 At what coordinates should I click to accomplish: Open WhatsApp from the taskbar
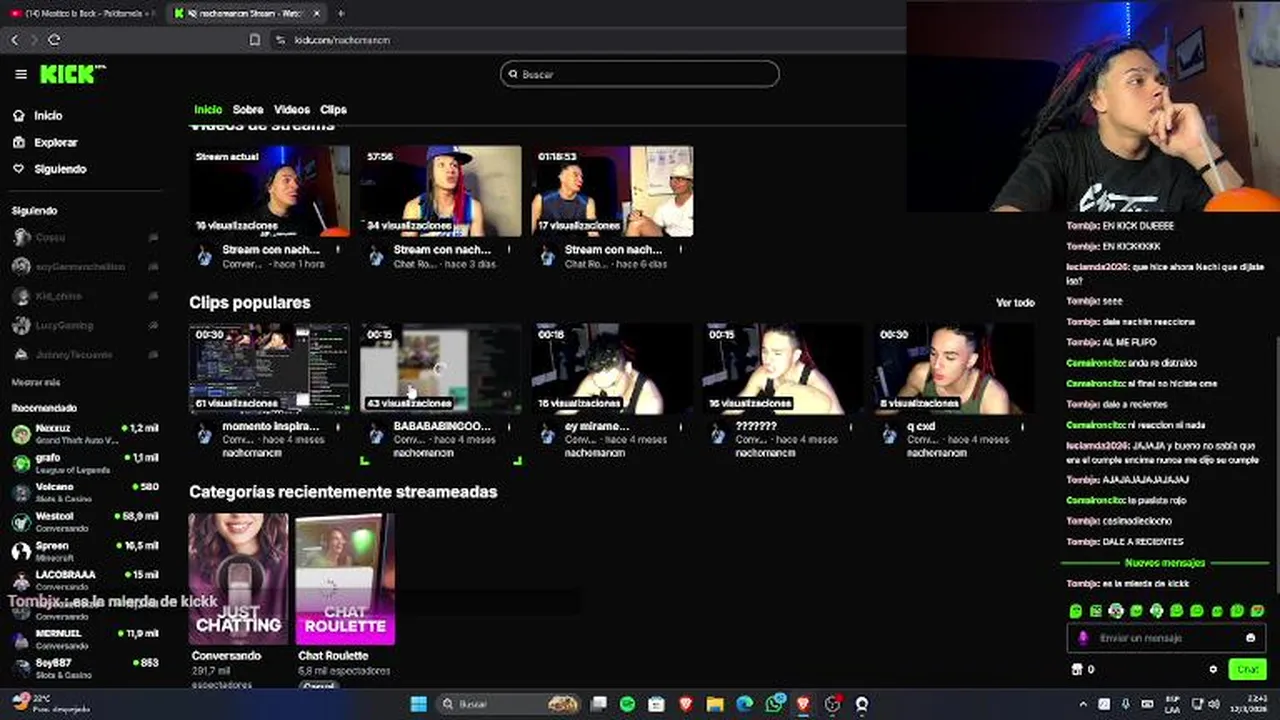[x=775, y=704]
